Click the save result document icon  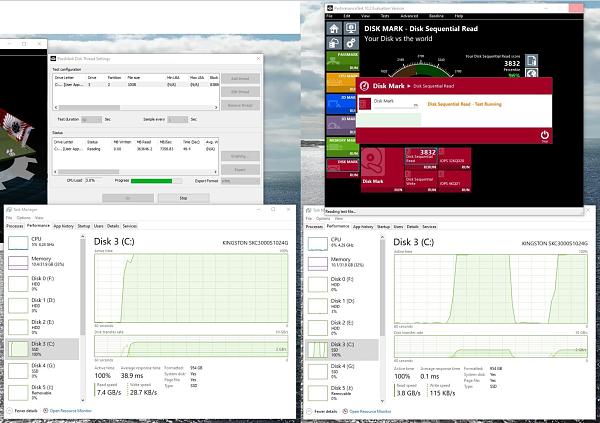coord(531,60)
